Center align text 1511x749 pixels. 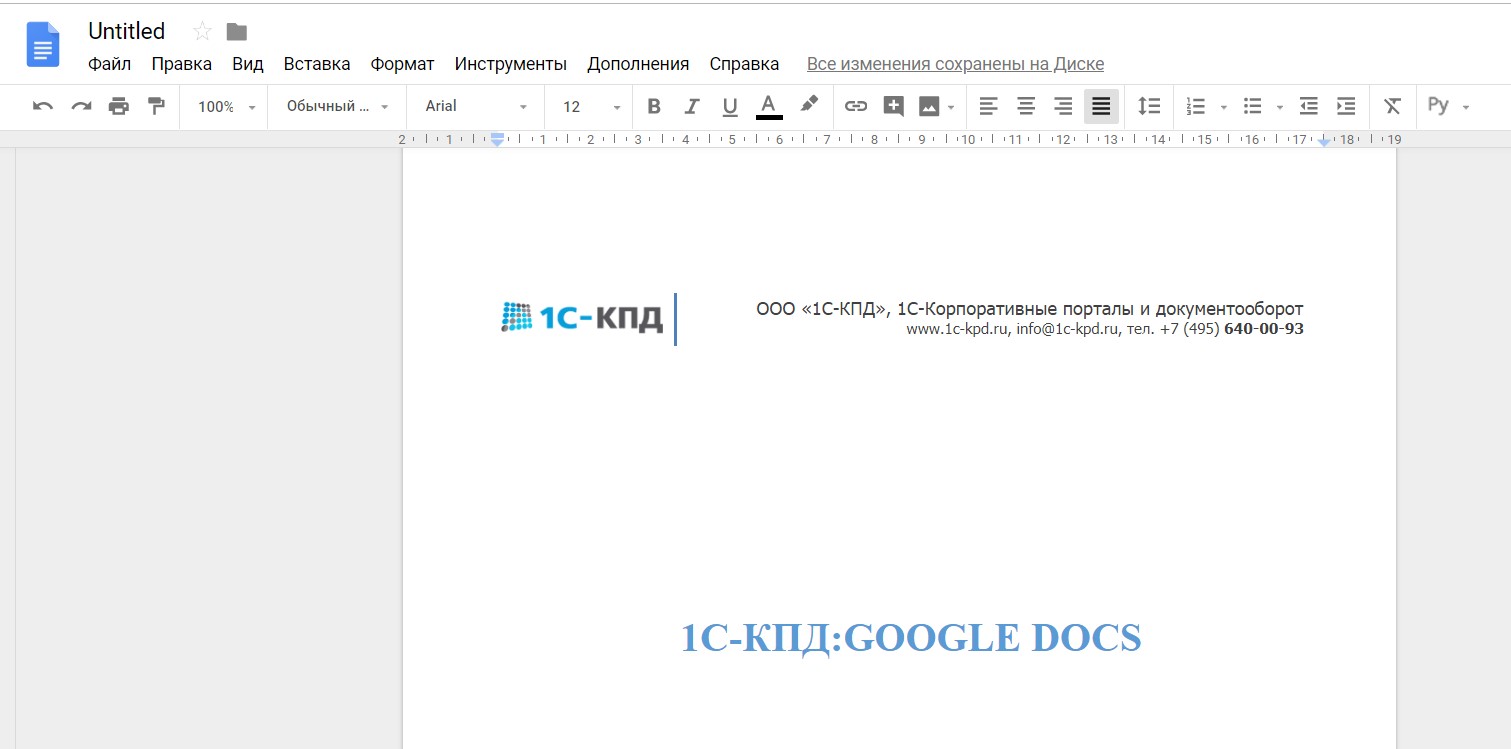pyautogui.click(x=1026, y=106)
